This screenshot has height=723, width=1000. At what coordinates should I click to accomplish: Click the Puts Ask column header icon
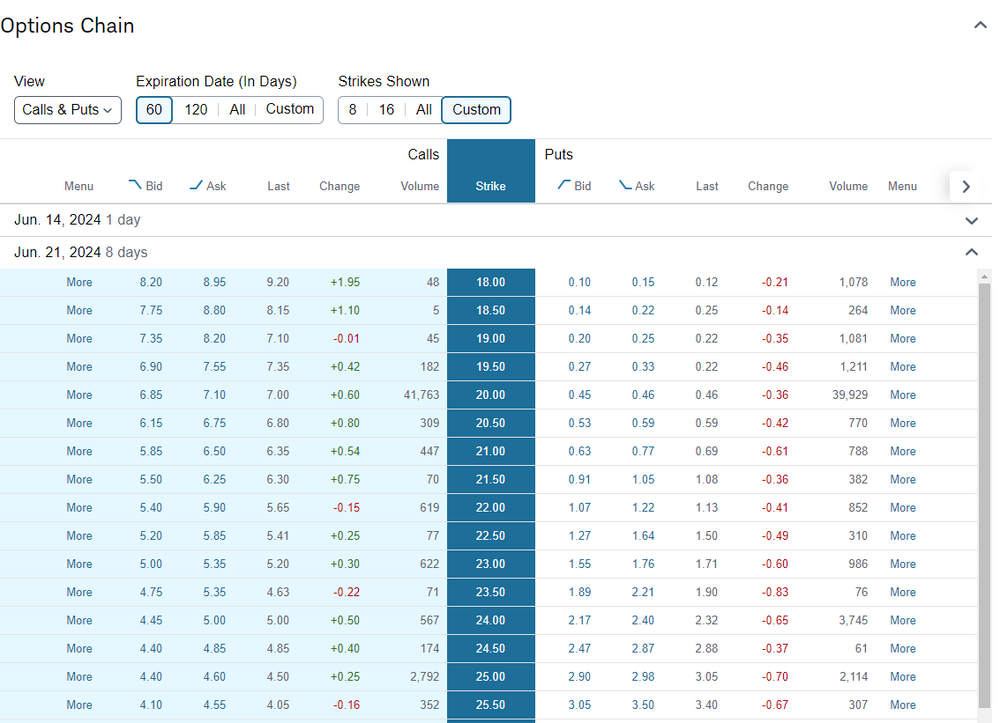[625, 185]
